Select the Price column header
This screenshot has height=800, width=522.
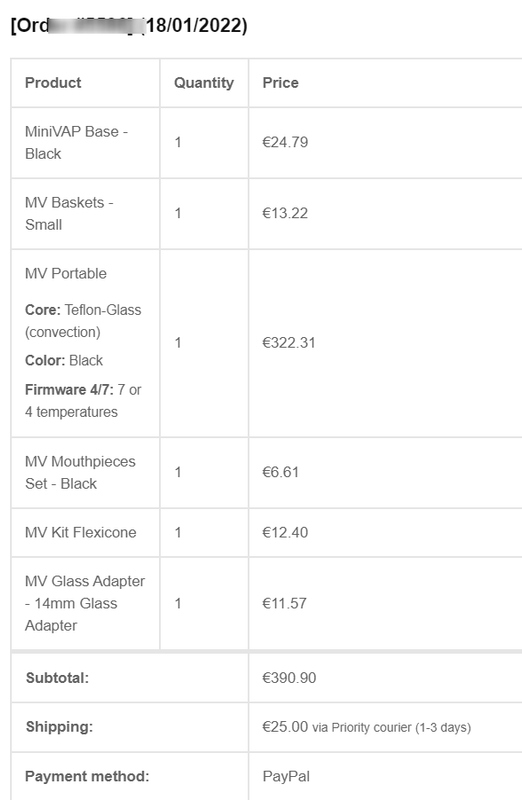click(x=280, y=83)
